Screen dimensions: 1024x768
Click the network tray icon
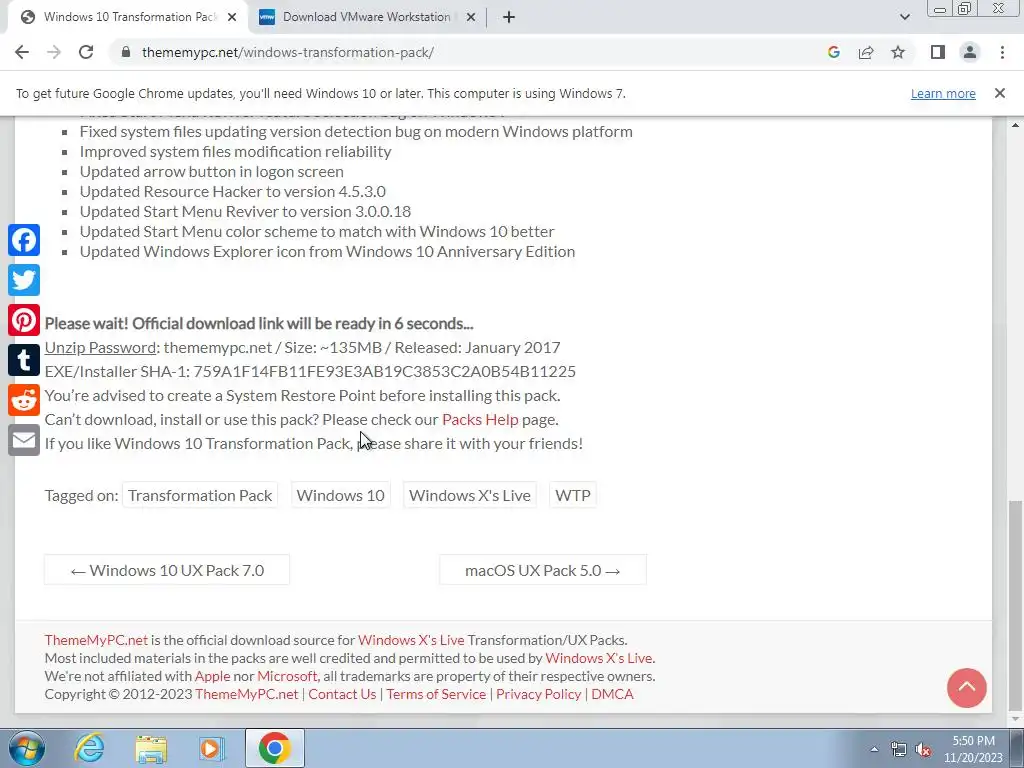899,750
